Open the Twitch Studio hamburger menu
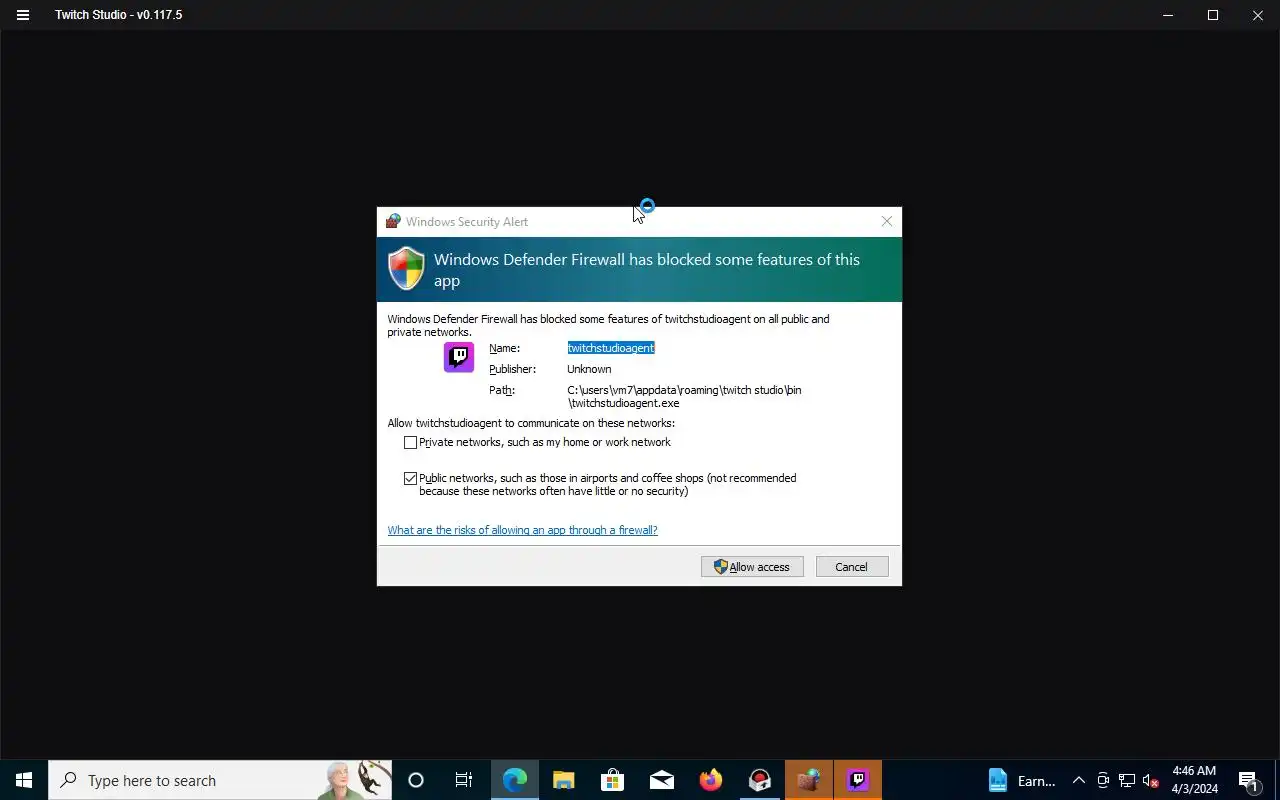This screenshot has height=800, width=1280. pos(23,15)
